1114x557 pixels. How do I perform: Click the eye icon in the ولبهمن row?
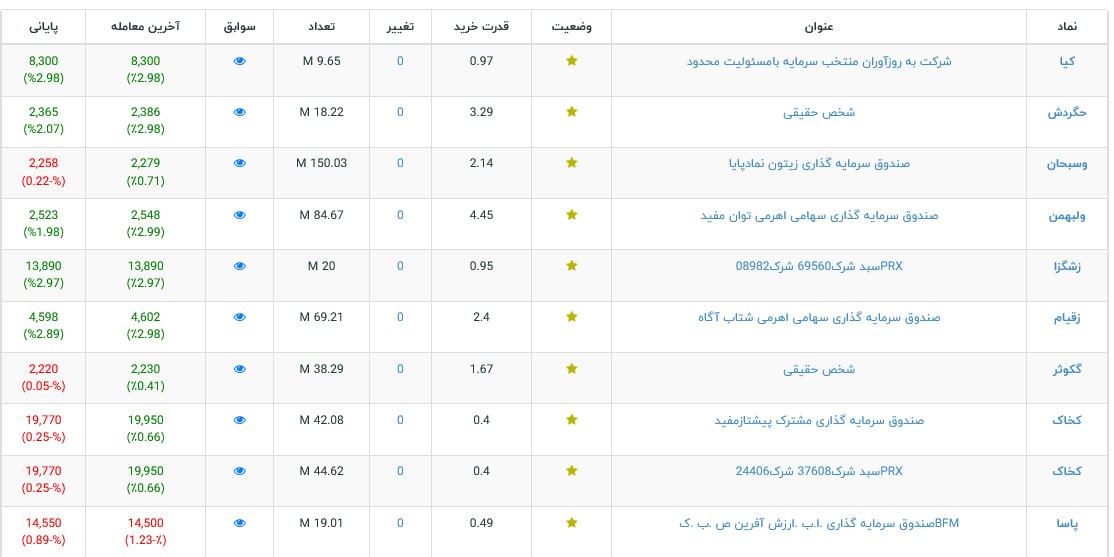tap(239, 214)
